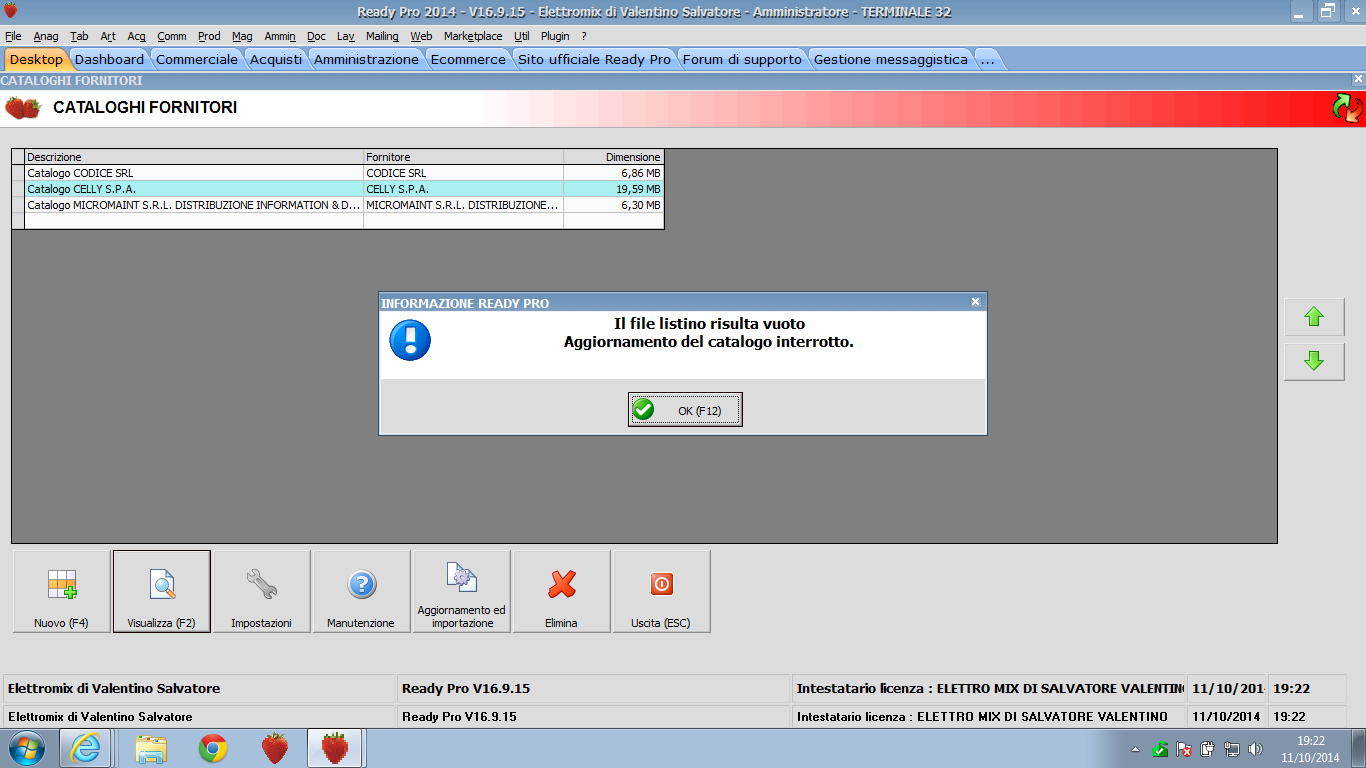Open the Acquisti tab
Image resolution: width=1366 pixels, height=768 pixels.
click(276, 59)
